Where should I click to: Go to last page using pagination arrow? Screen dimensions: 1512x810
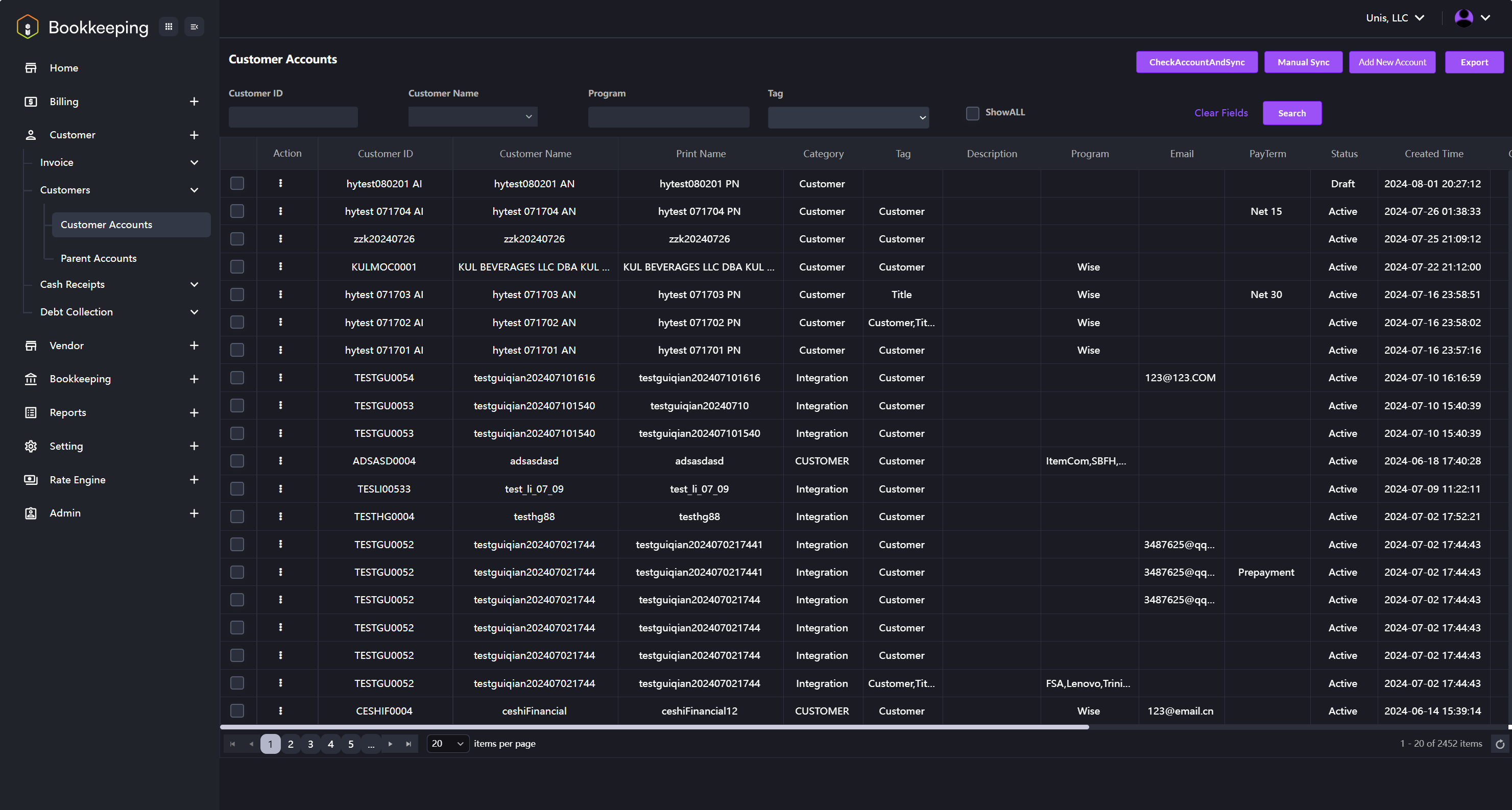(x=409, y=744)
